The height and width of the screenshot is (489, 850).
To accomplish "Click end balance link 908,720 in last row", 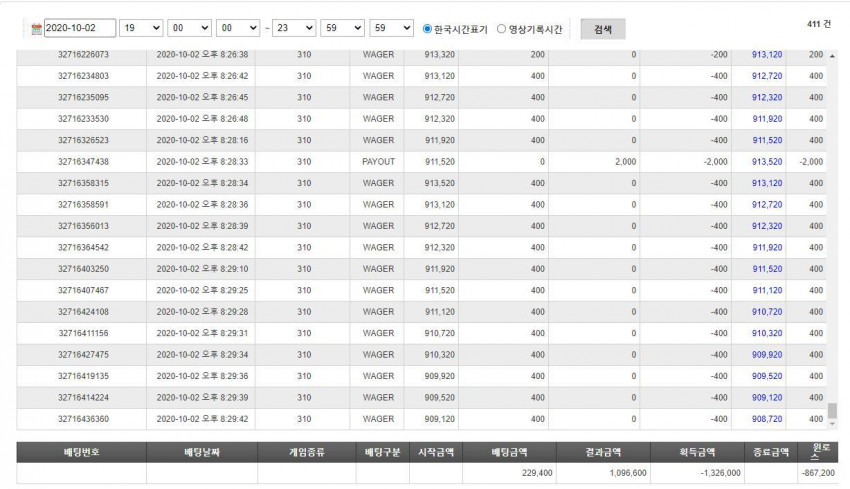I will 767,419.
